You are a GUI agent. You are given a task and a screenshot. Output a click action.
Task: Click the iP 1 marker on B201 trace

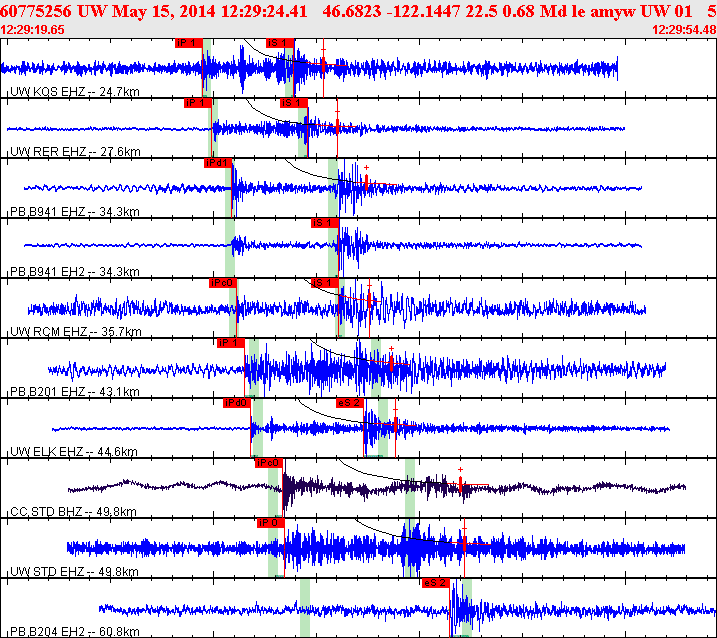click(230, 343)
